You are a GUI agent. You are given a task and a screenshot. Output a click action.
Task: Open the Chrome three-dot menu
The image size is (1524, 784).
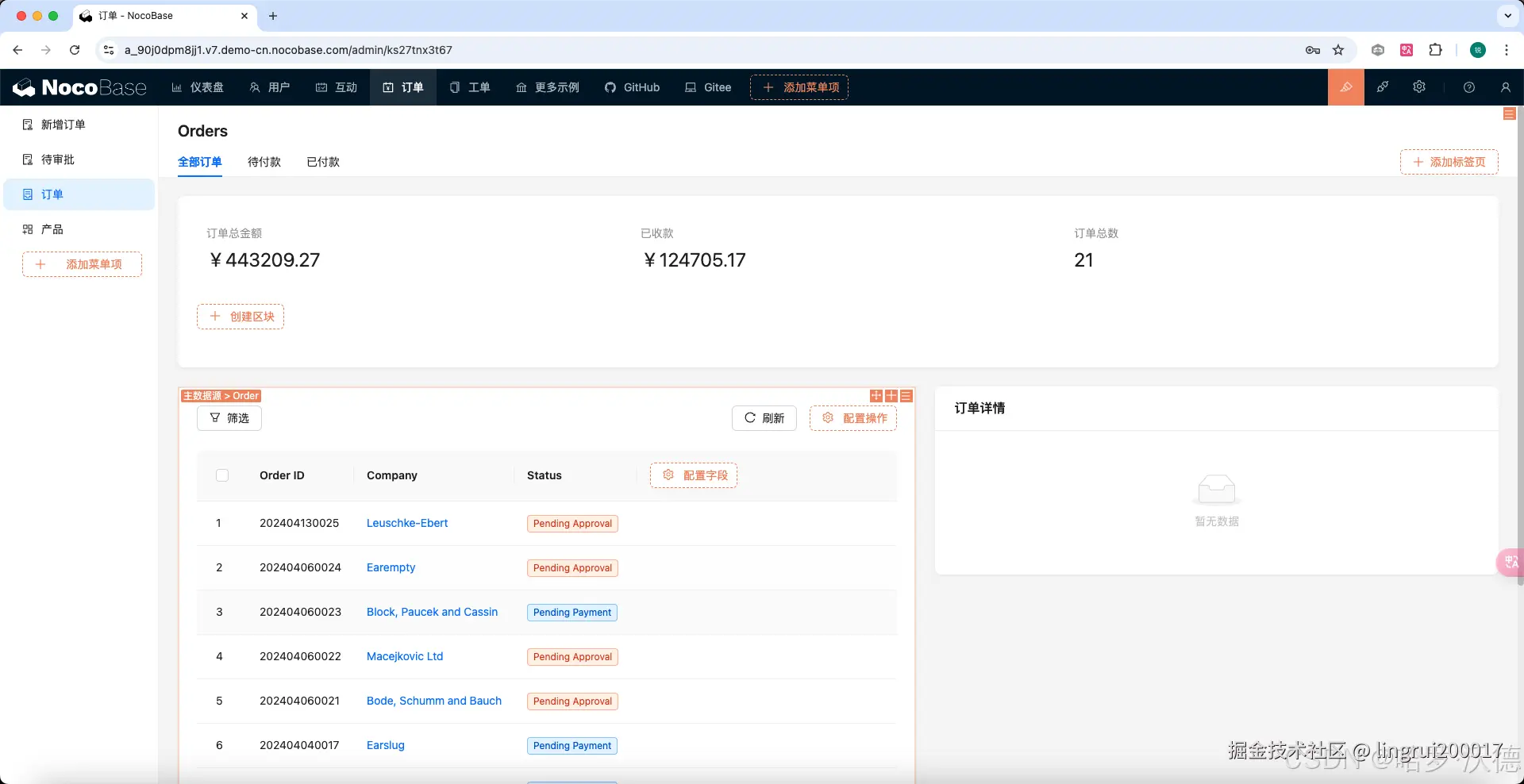(1507, 50)
